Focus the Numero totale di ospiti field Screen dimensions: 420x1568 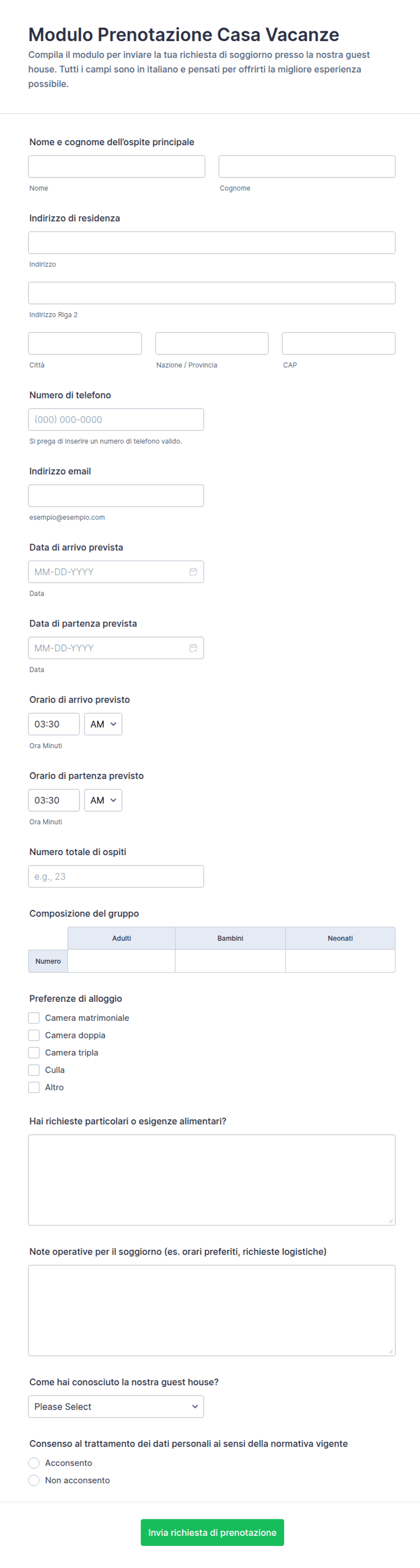(116, 876)
